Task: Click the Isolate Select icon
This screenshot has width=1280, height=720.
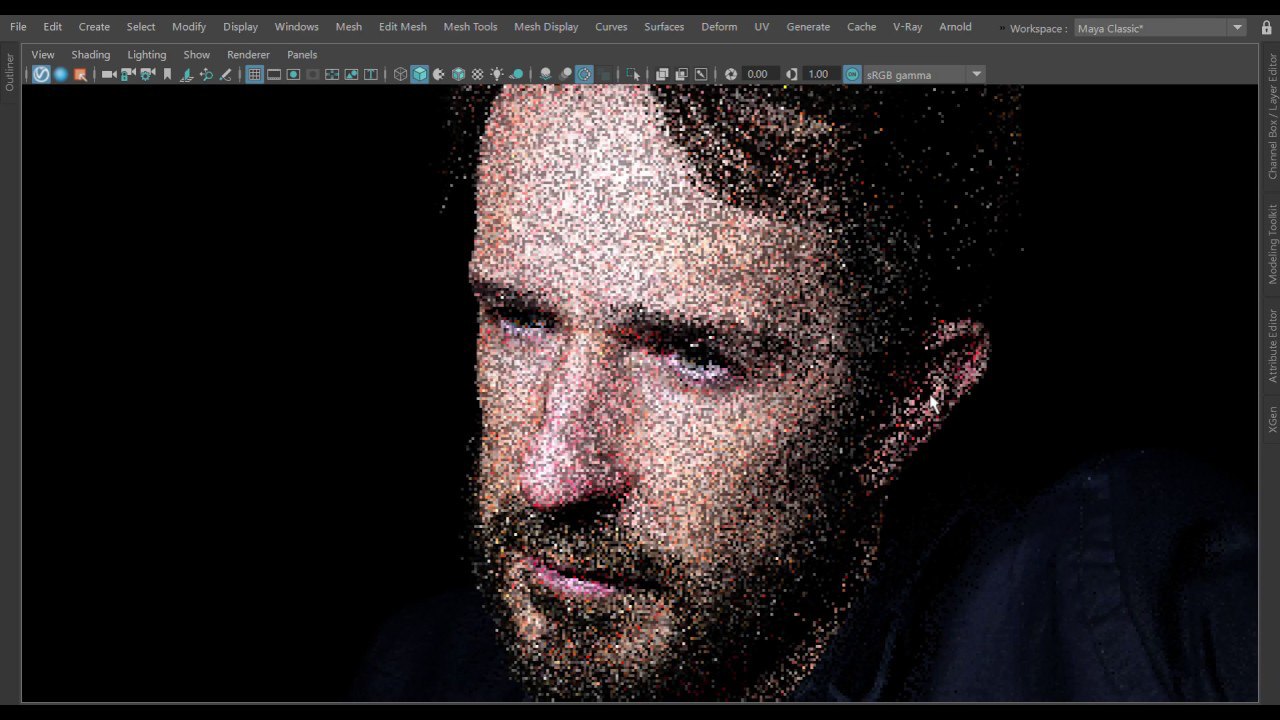Action: coord(633,74)
